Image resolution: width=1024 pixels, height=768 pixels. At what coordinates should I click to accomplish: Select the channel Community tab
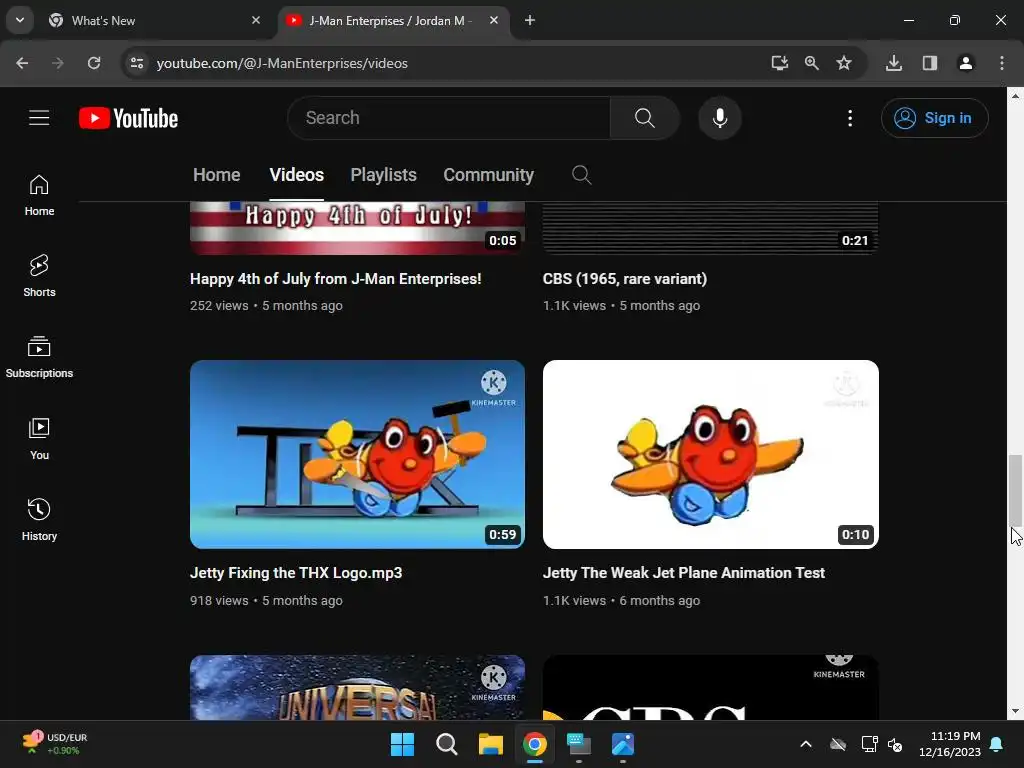click(x=488, y=175)
